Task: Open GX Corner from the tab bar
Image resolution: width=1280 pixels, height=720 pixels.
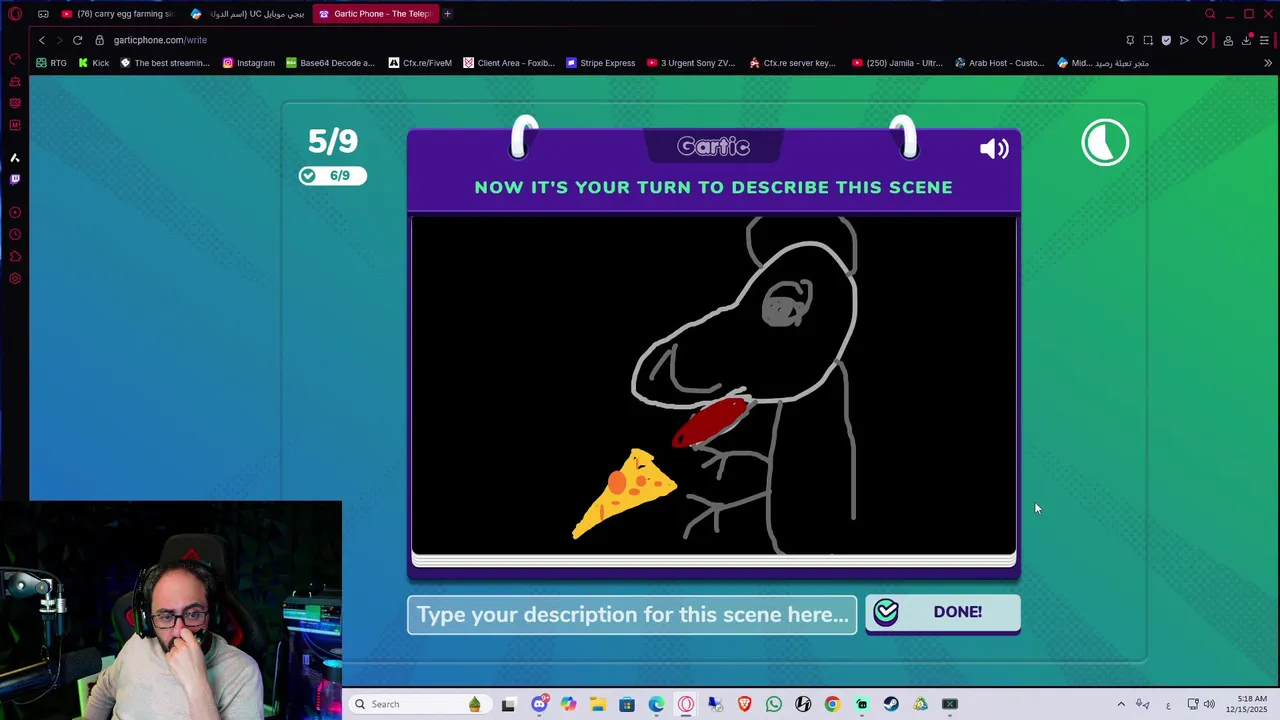Action: (43, 14)
